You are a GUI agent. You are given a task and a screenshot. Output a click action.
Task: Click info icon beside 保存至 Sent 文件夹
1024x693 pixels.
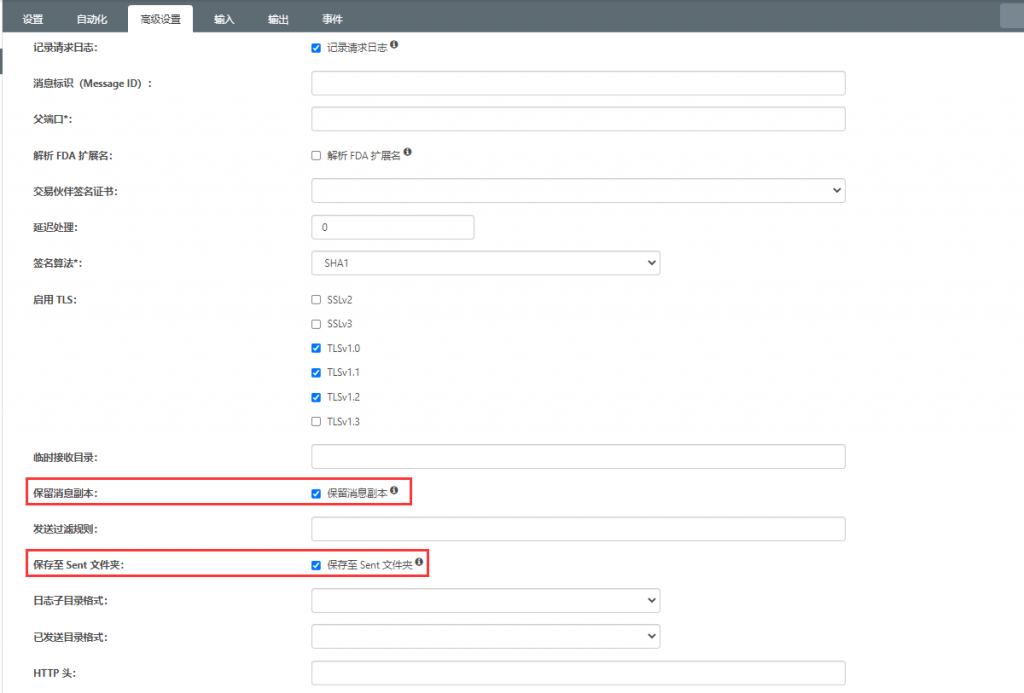[419, 562]
